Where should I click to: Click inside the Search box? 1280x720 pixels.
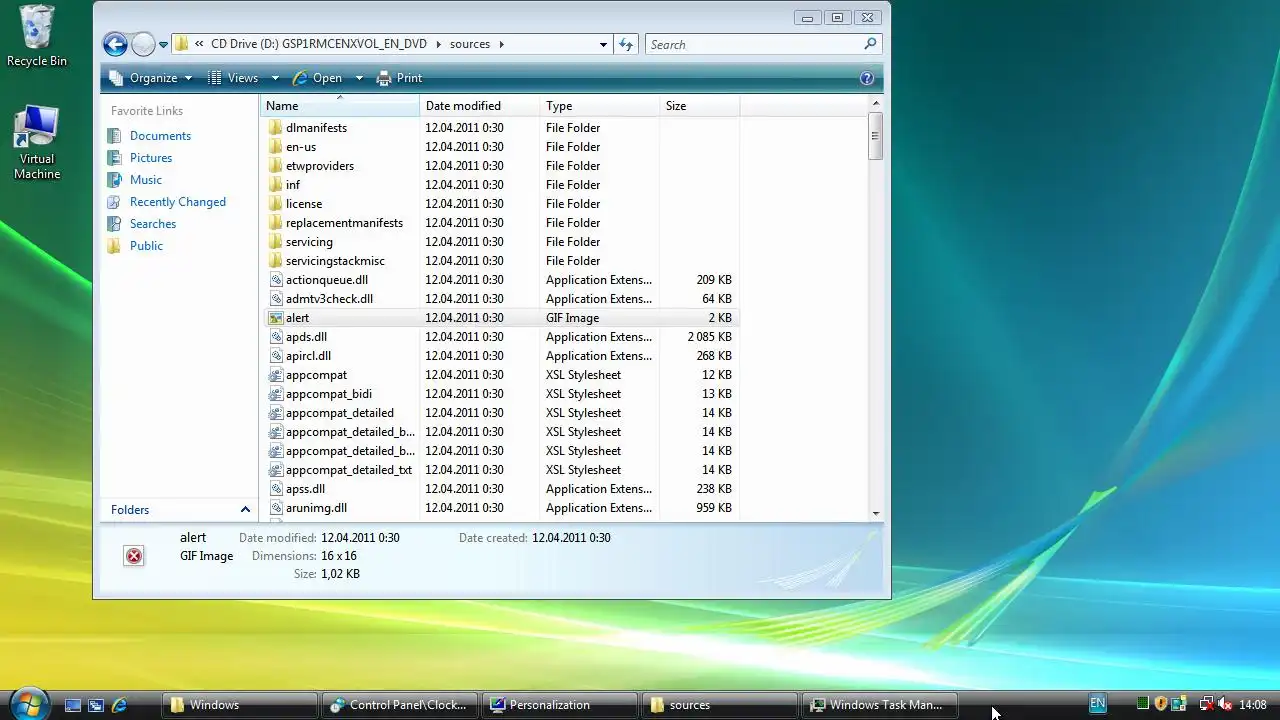tap(755, 44)
